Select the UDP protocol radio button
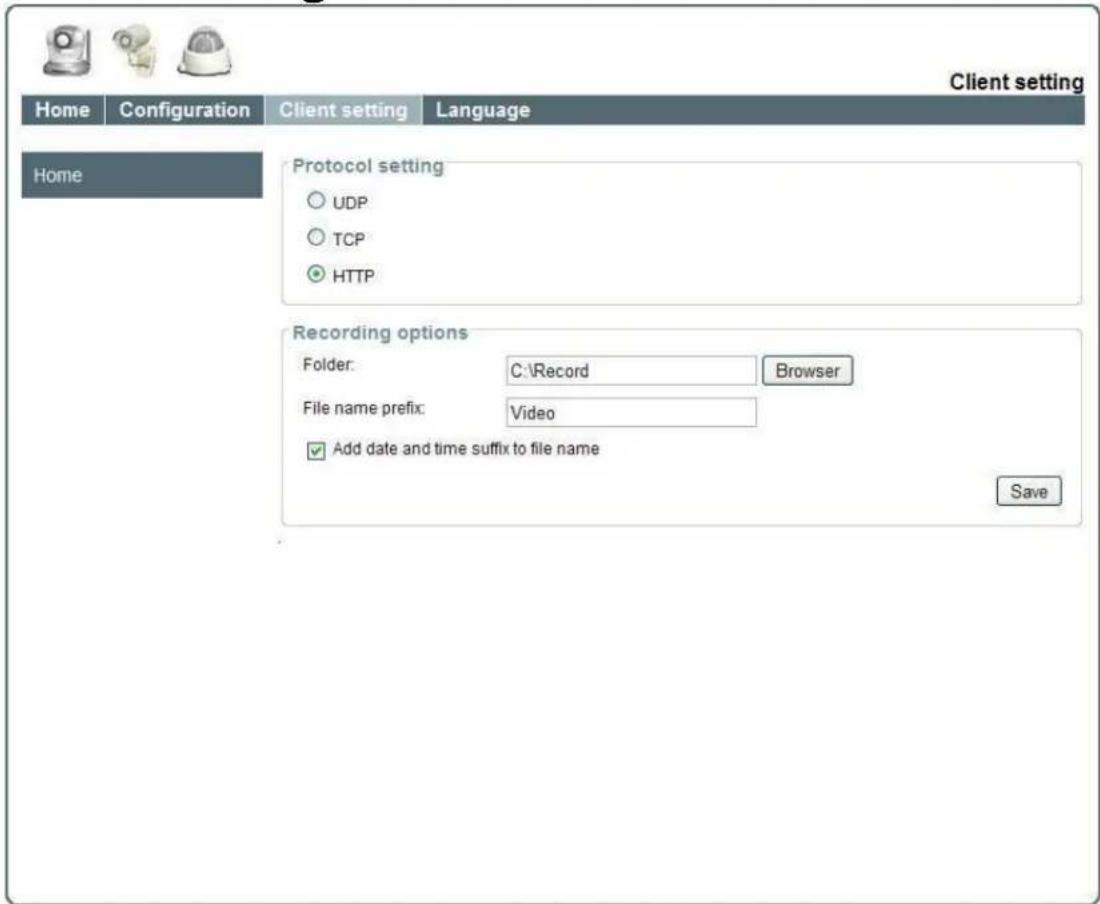This screenshot has width=1100, height=904. click(316, 201)
